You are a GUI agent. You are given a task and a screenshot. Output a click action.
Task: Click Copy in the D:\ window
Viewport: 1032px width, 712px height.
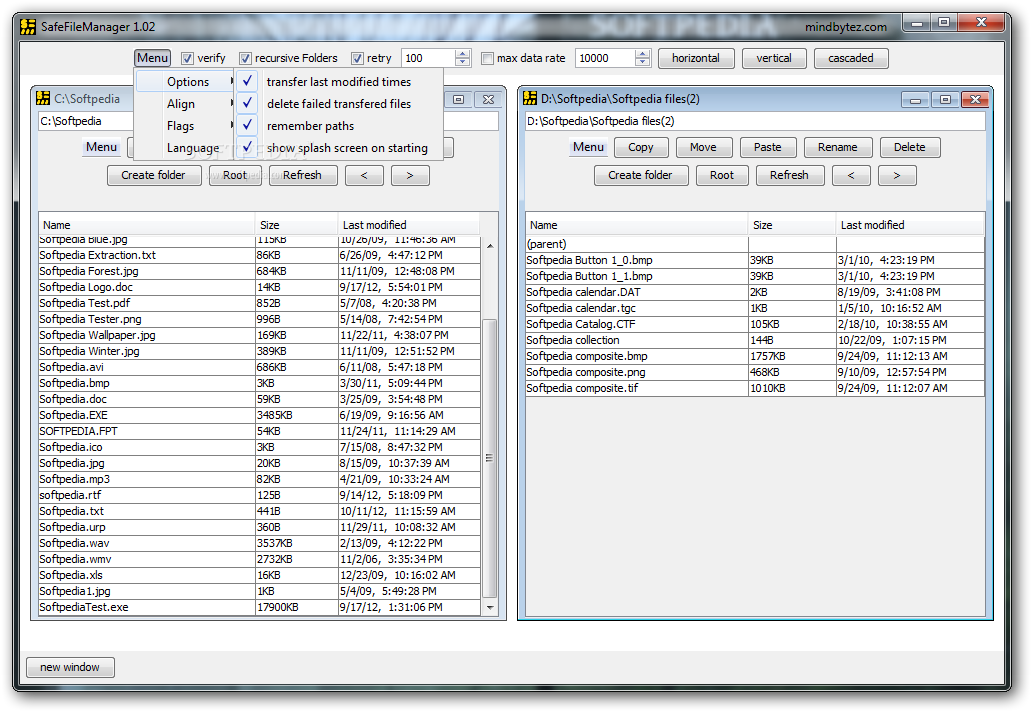click(x=641, y=147)
